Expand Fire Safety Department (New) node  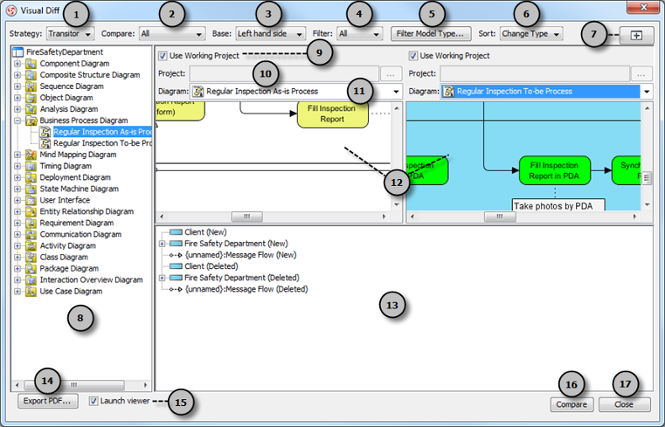tap(162, 244)
